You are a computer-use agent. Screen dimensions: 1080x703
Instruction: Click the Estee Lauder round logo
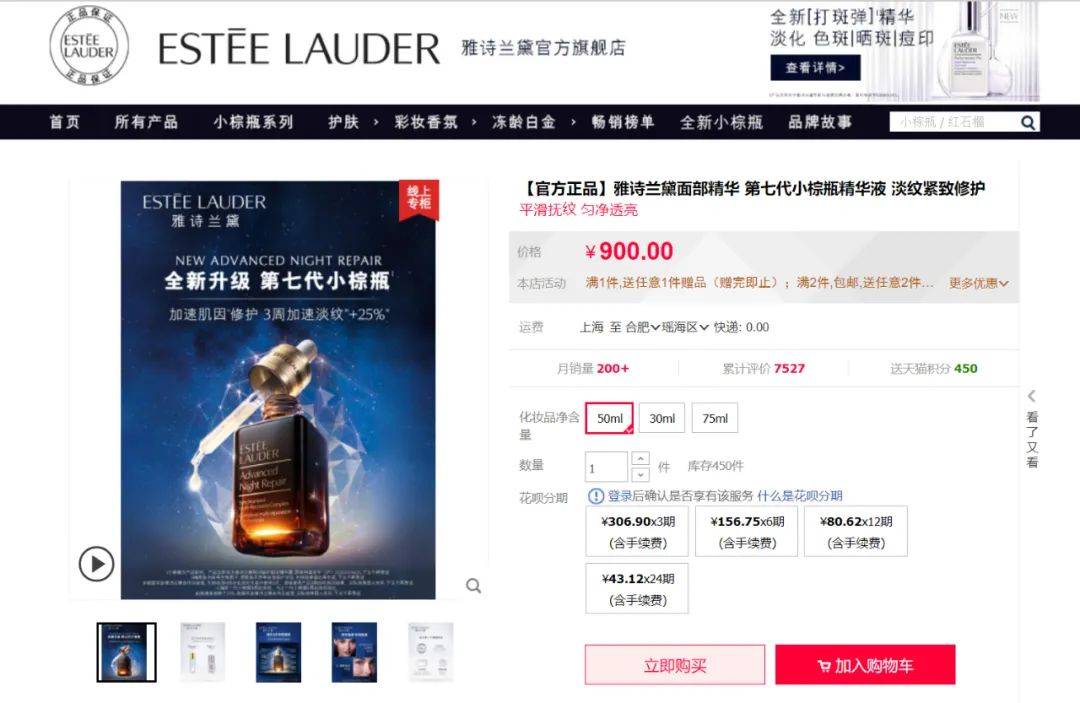(x=89, y=46)
